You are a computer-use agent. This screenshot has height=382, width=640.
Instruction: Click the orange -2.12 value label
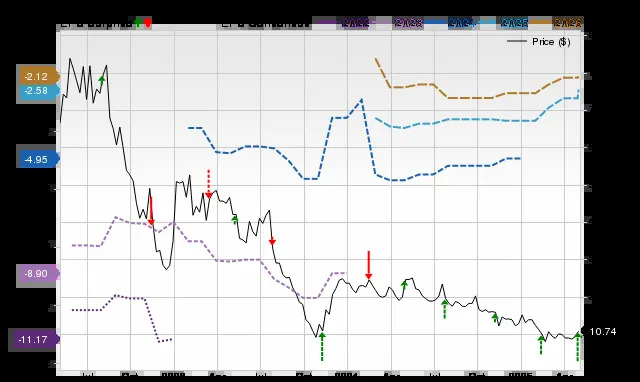pyautogui.click(x=38, y=76)
